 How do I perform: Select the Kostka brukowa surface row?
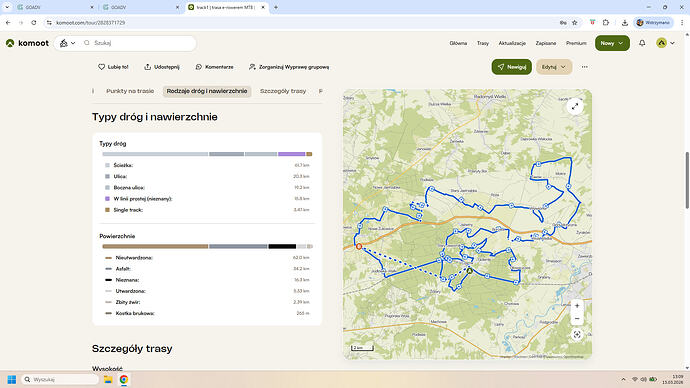tap(207, 314)
